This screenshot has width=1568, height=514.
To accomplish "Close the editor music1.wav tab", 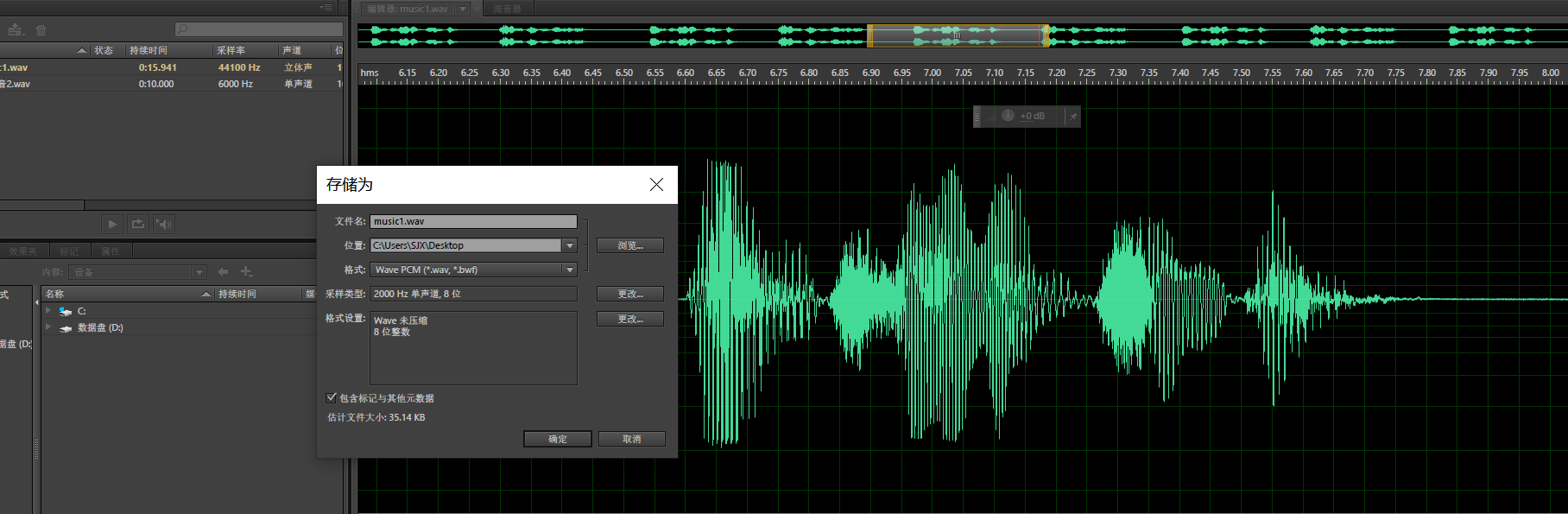I will [x=477, y=9].
